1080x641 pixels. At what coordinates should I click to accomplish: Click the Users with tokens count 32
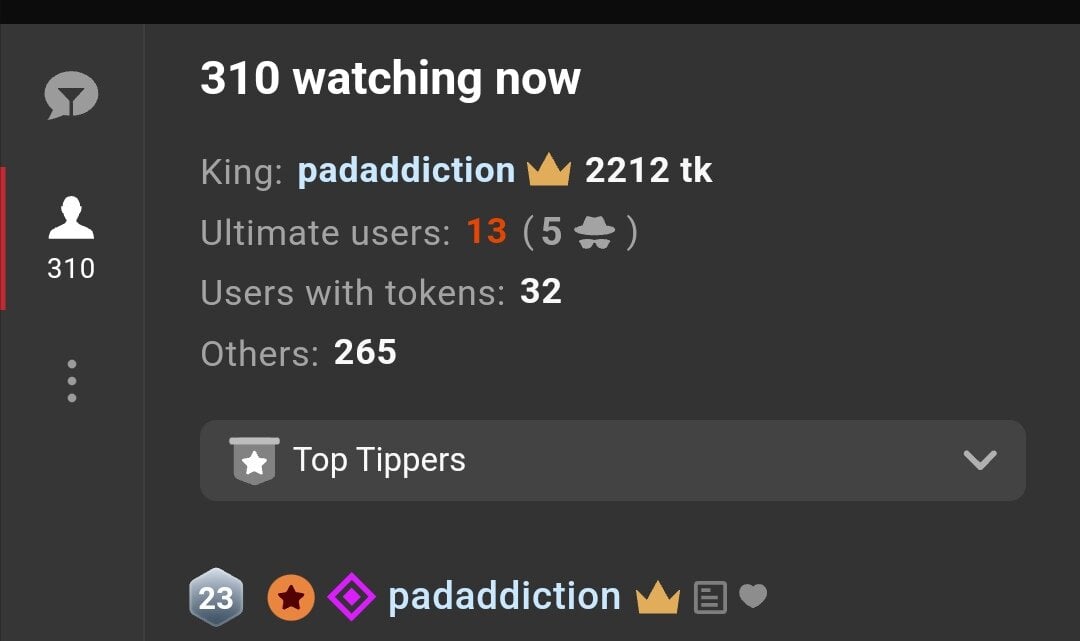tap(541, 292)
